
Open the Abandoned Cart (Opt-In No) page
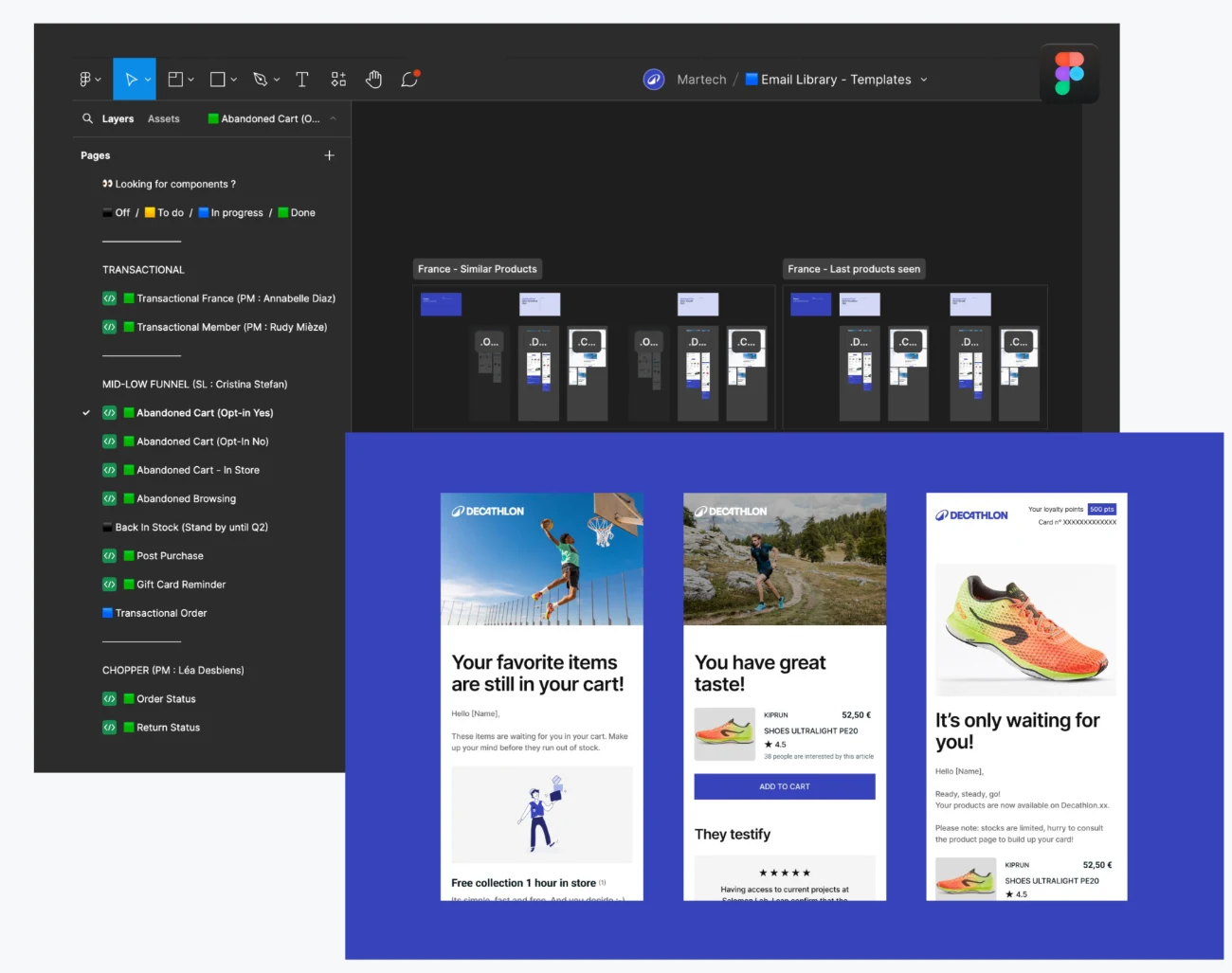click(x=203, y=441)
